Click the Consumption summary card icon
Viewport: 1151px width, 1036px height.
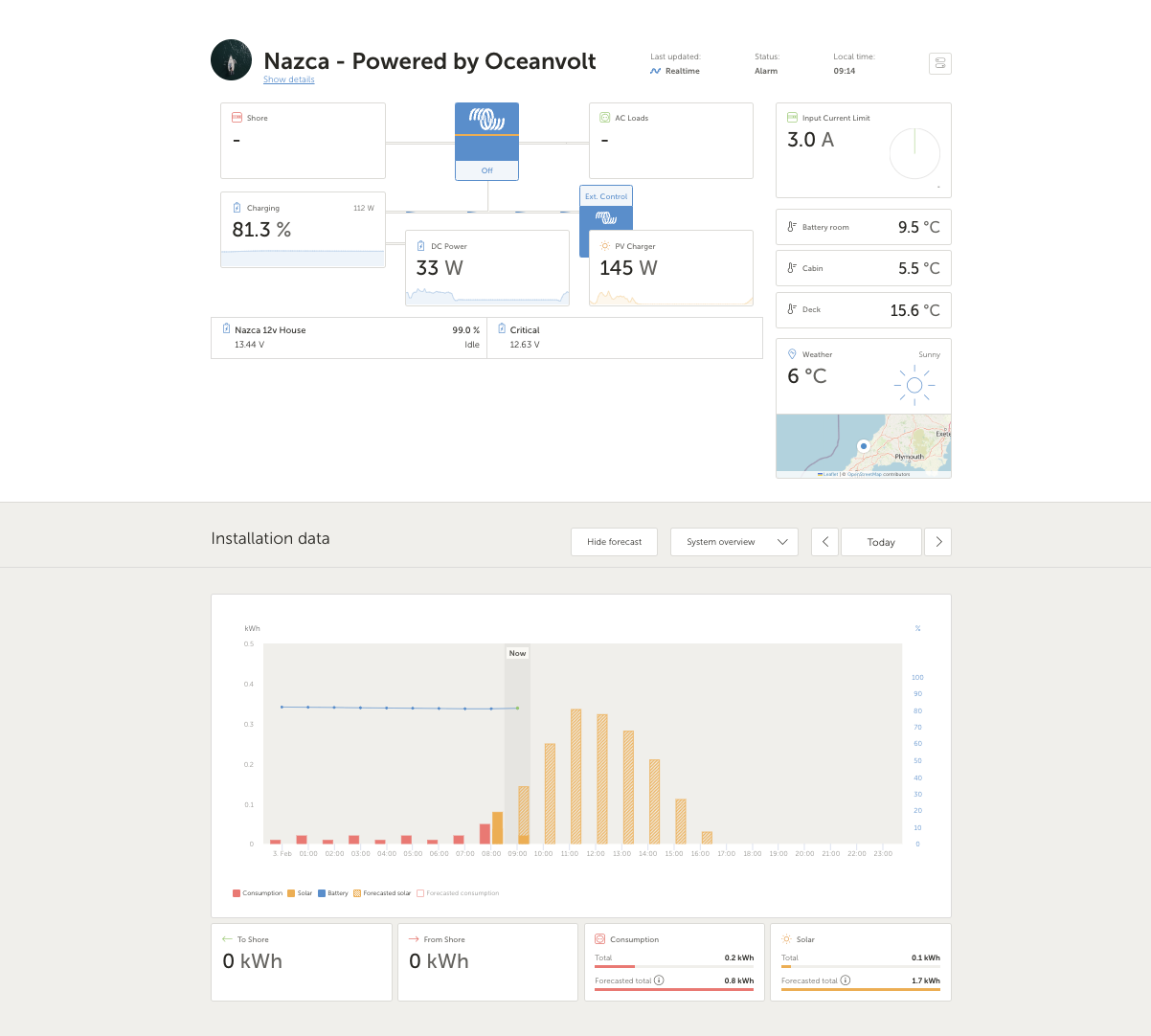[600, 939]
